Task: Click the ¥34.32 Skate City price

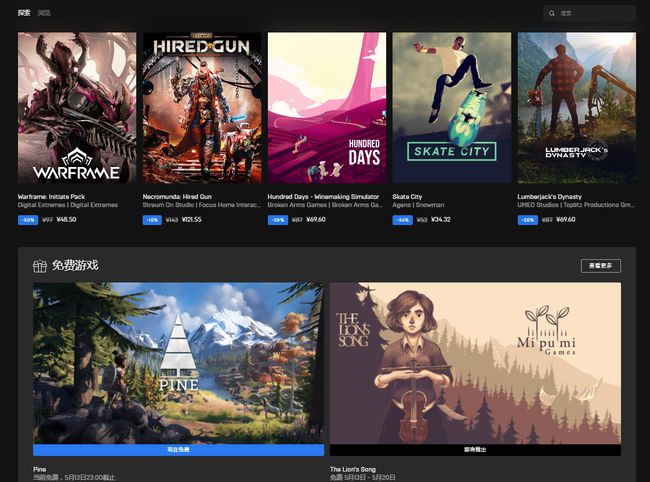Action: click(441, 219)
